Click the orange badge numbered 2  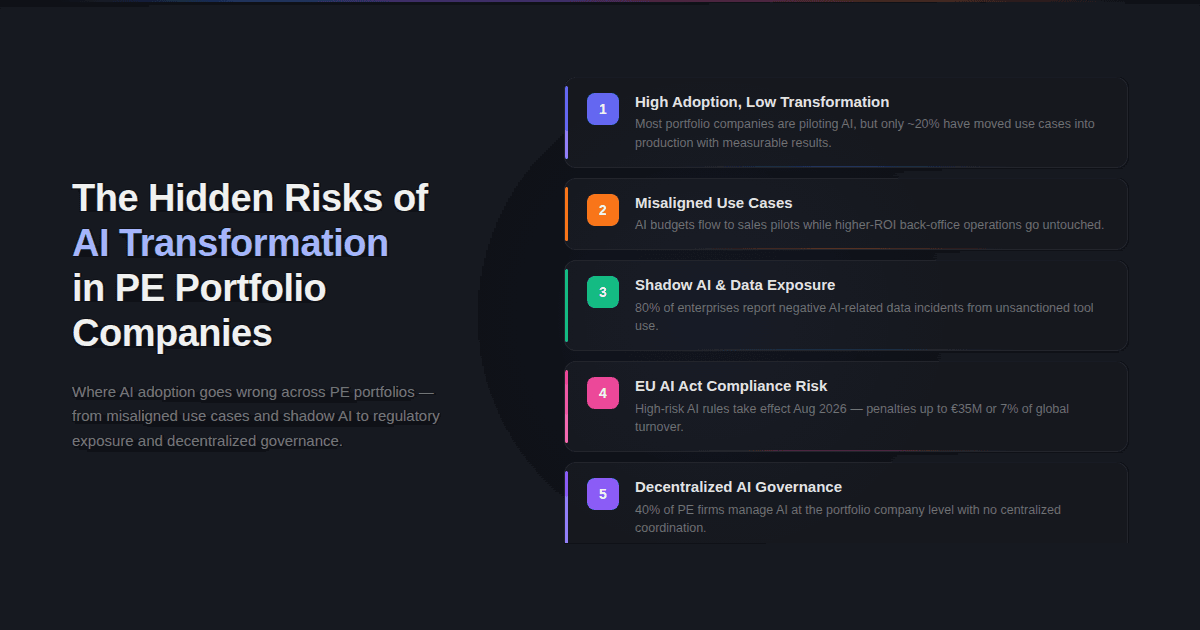tap(602, 210)
